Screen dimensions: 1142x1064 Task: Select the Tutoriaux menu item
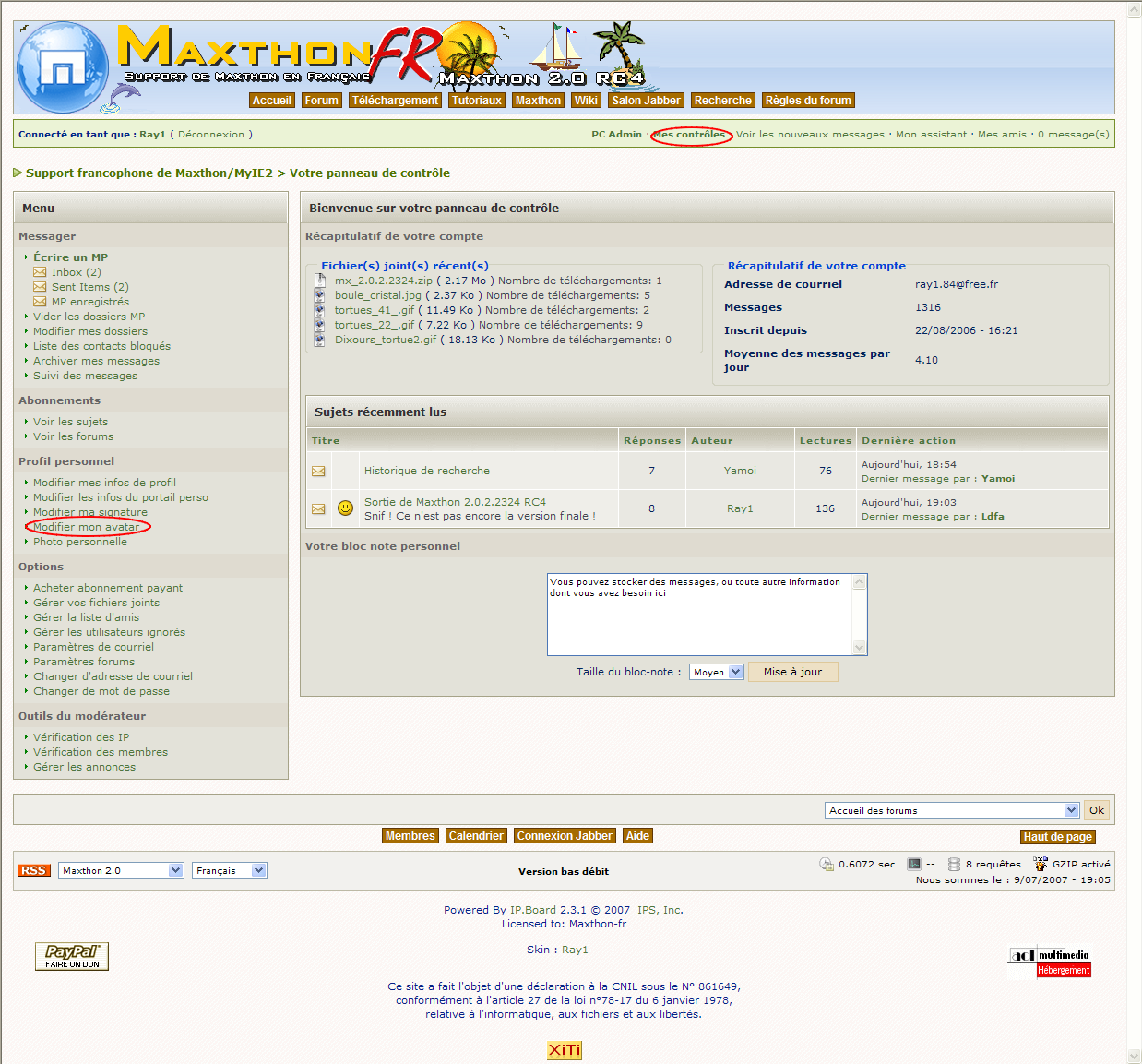tap(477, 101)
